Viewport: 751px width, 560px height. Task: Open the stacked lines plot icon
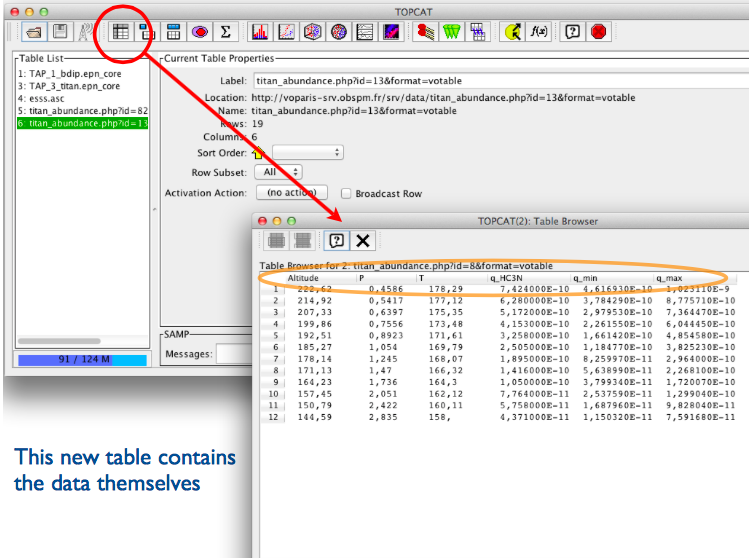click(365, 32)
